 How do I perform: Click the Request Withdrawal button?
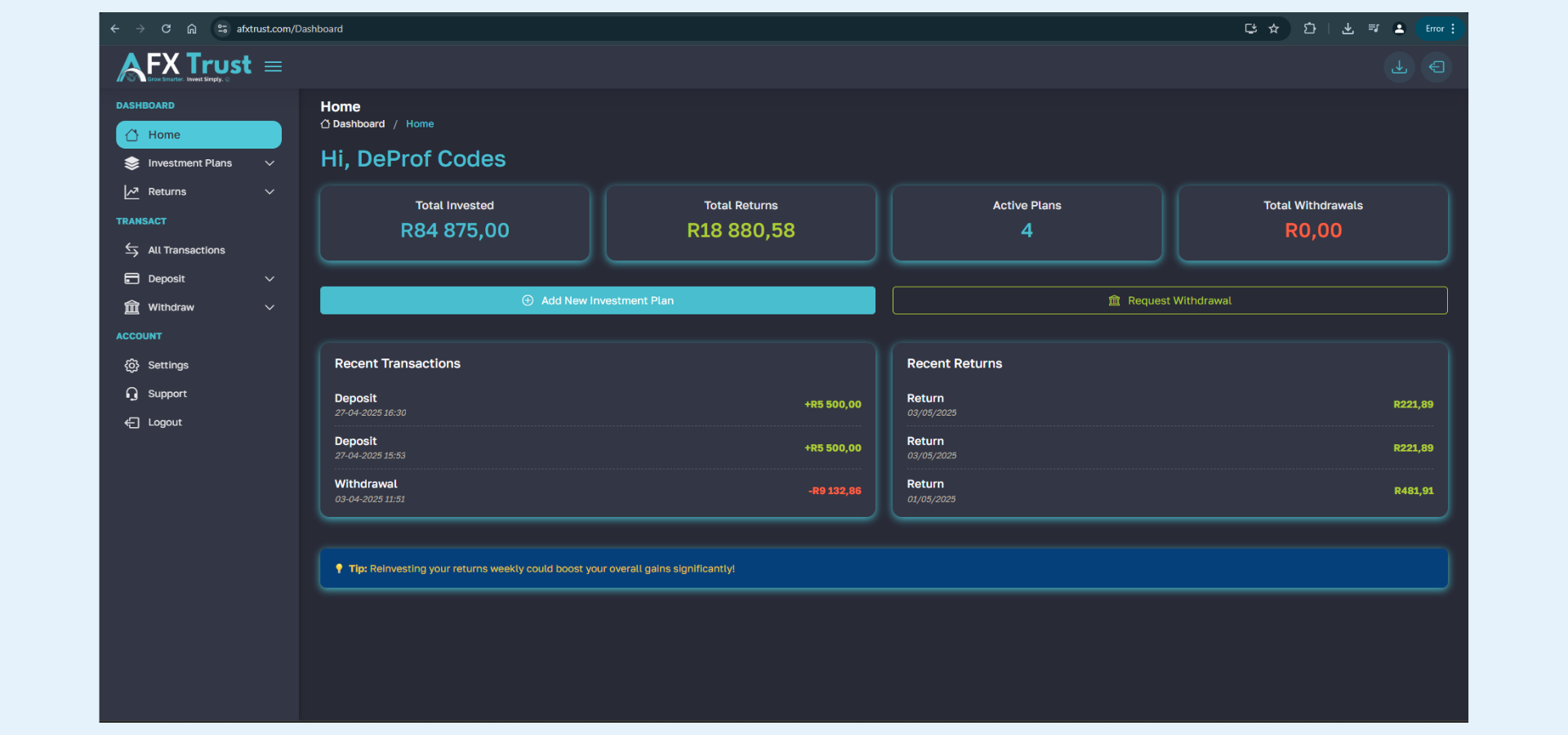click(x=1169, y=300)
